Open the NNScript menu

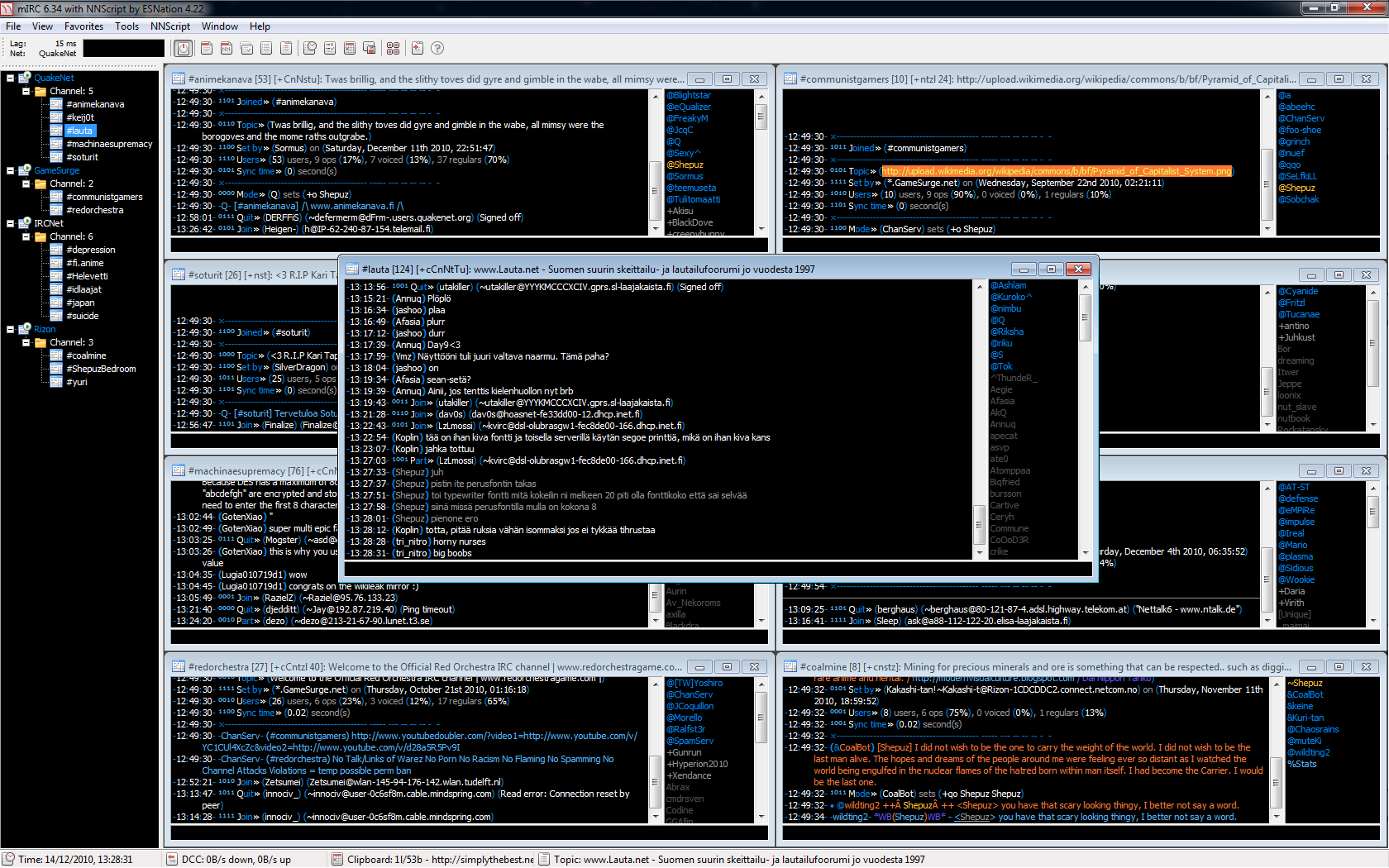pos(169,26)
